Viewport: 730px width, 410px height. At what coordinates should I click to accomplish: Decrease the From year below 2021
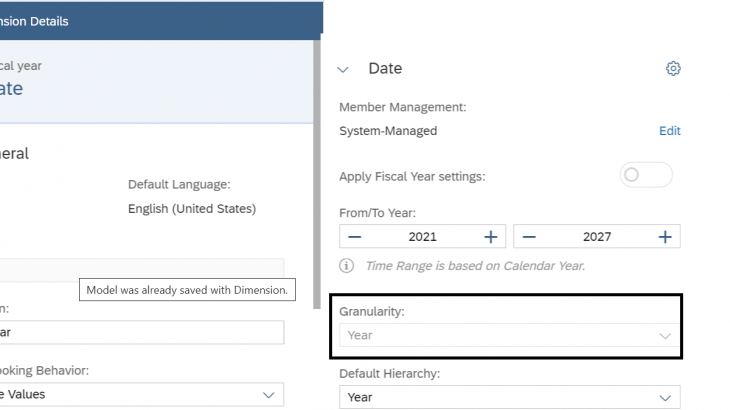[x=355, y=237]
